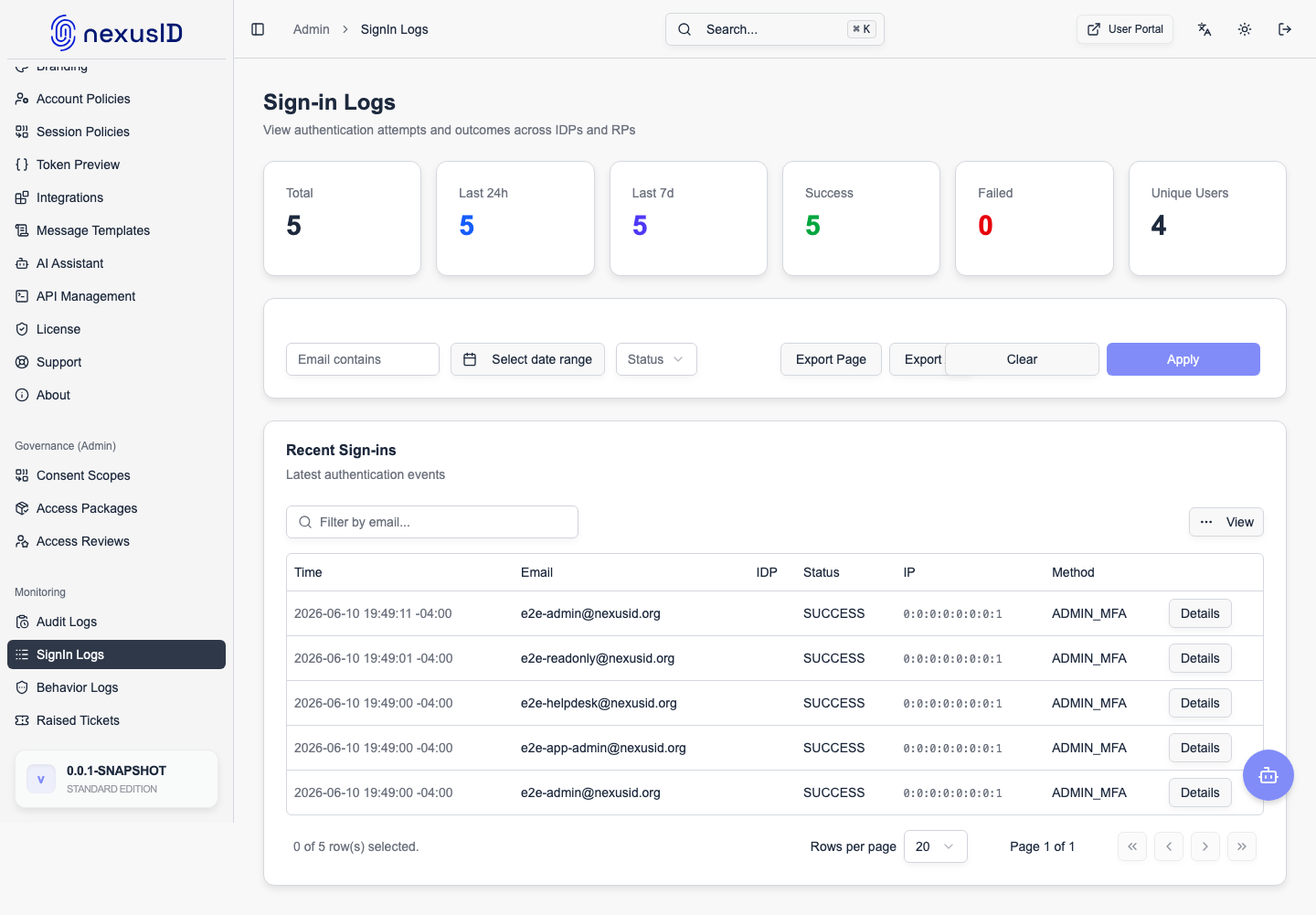
Task: Open the Select date range picker
Action: 527,359
